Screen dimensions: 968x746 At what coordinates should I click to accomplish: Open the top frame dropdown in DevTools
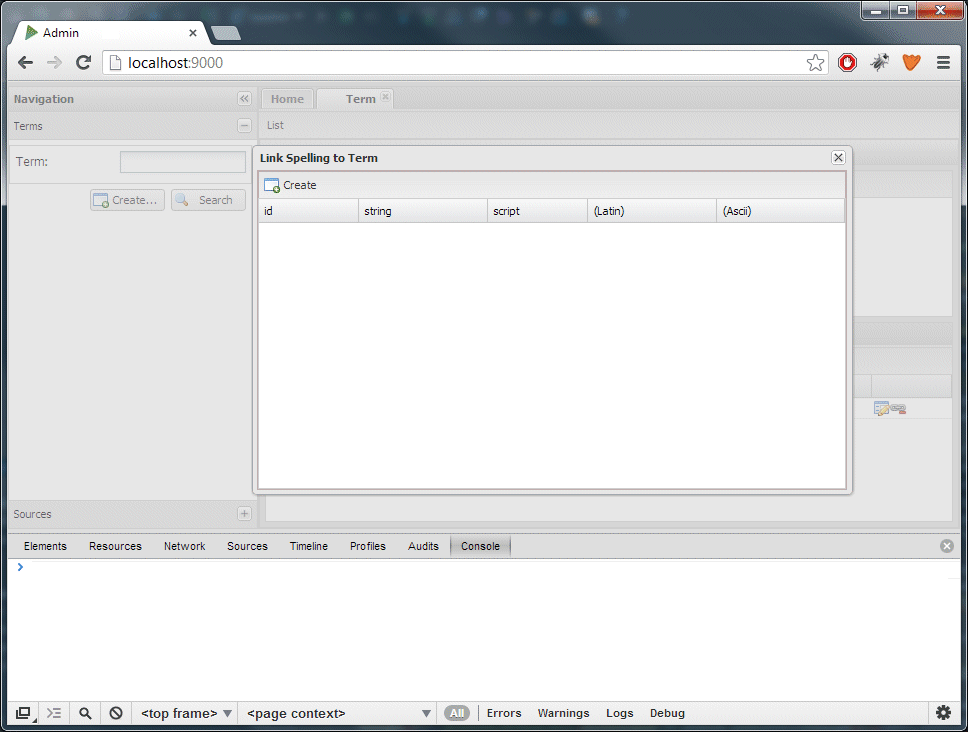tap(185, 713)
